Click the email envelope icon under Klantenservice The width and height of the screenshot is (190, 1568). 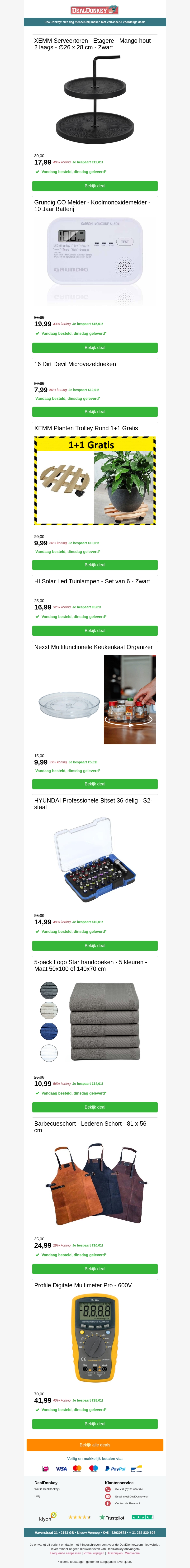coord(108,1496)
